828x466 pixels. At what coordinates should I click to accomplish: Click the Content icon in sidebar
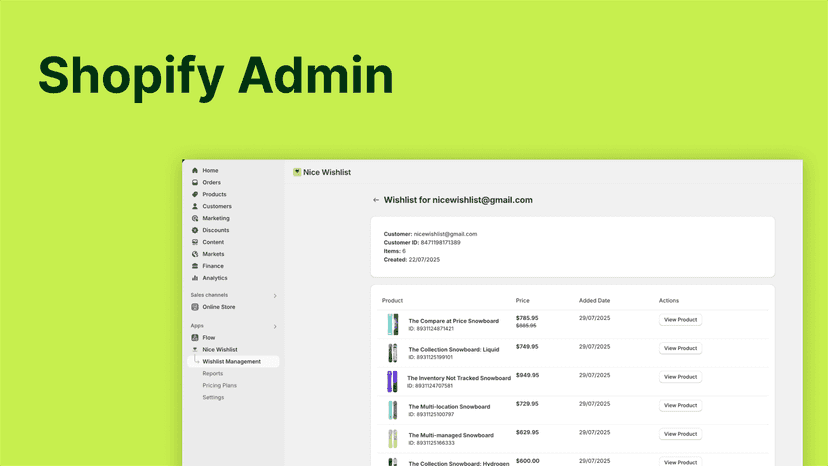pyautogui.click(x=195, y=242)
